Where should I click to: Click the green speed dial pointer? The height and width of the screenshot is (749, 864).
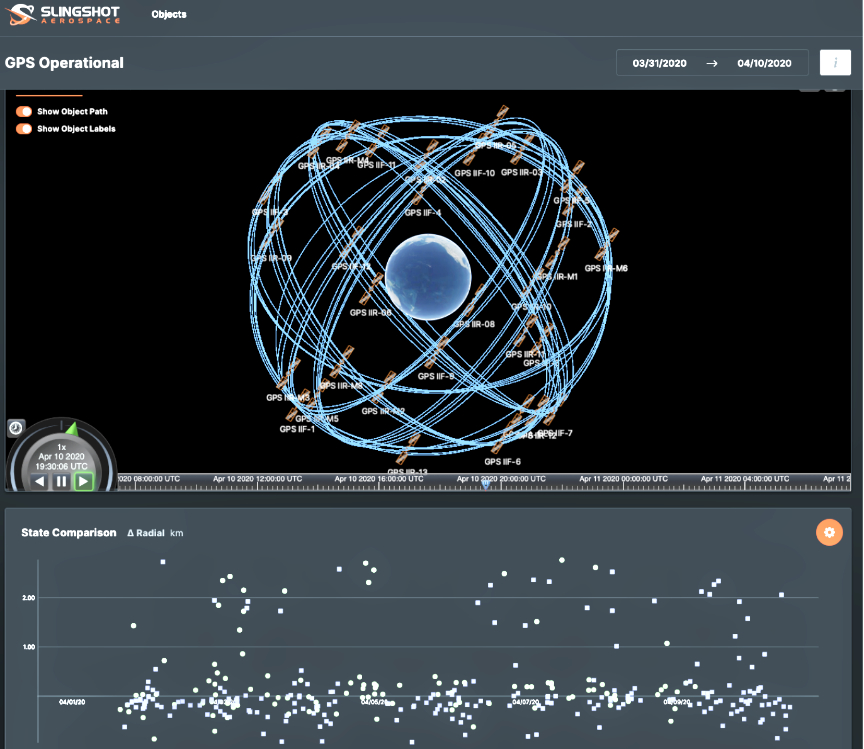[x=72, y=429]
